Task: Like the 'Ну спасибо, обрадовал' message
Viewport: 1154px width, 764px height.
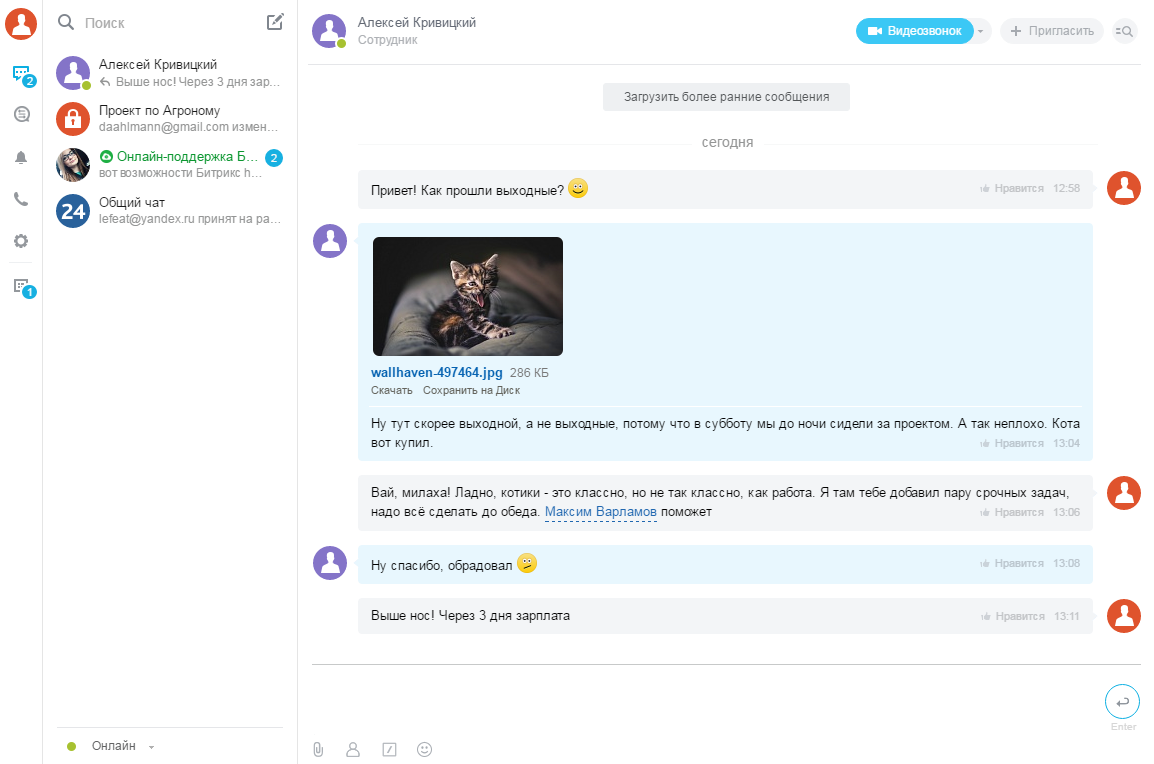Action: click(1012, 563)
